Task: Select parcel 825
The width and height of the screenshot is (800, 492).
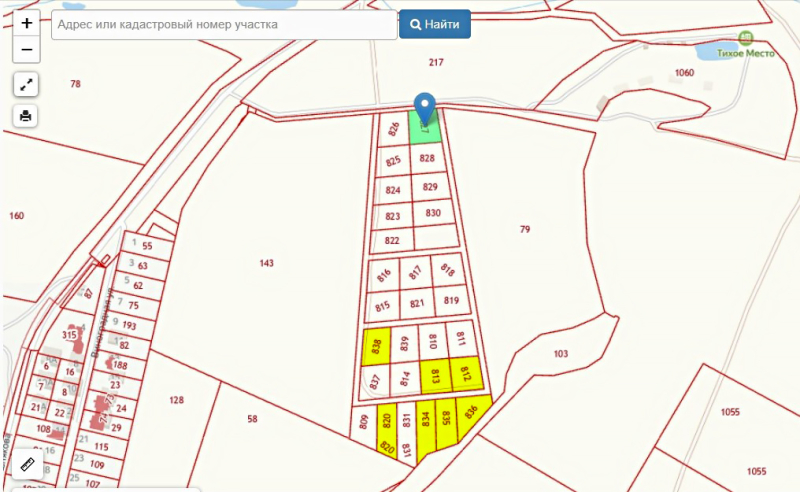Action: point(393,161)
